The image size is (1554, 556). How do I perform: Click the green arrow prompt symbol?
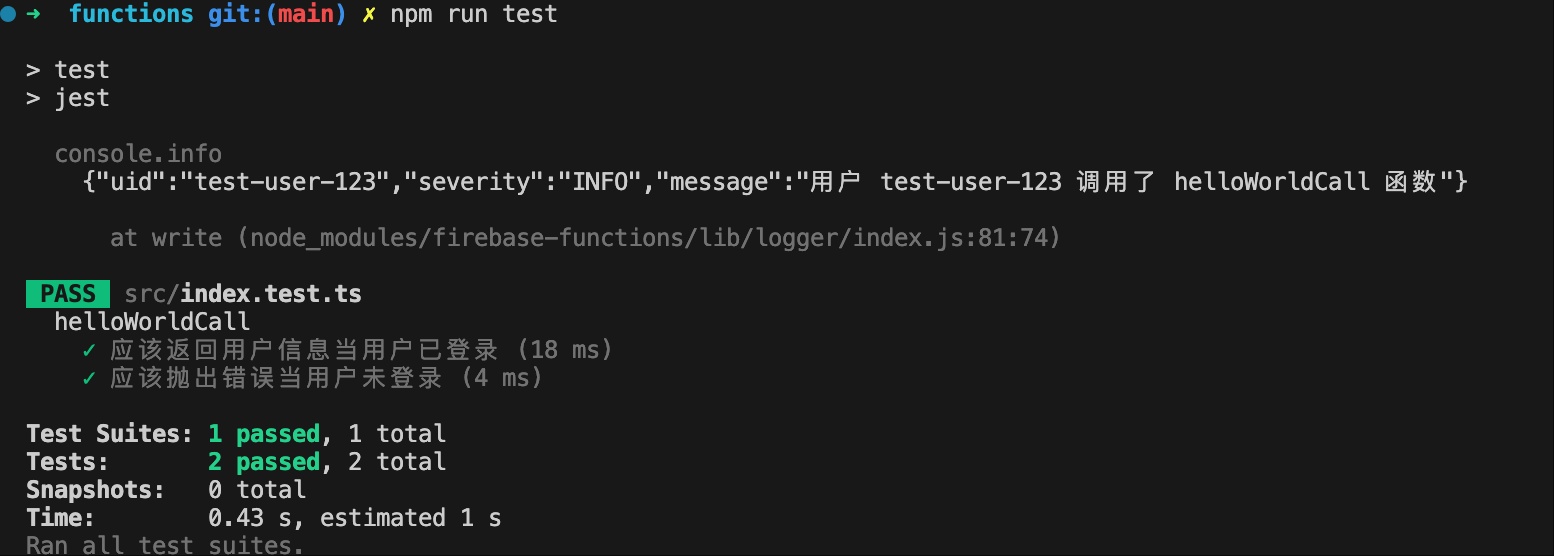33,14
